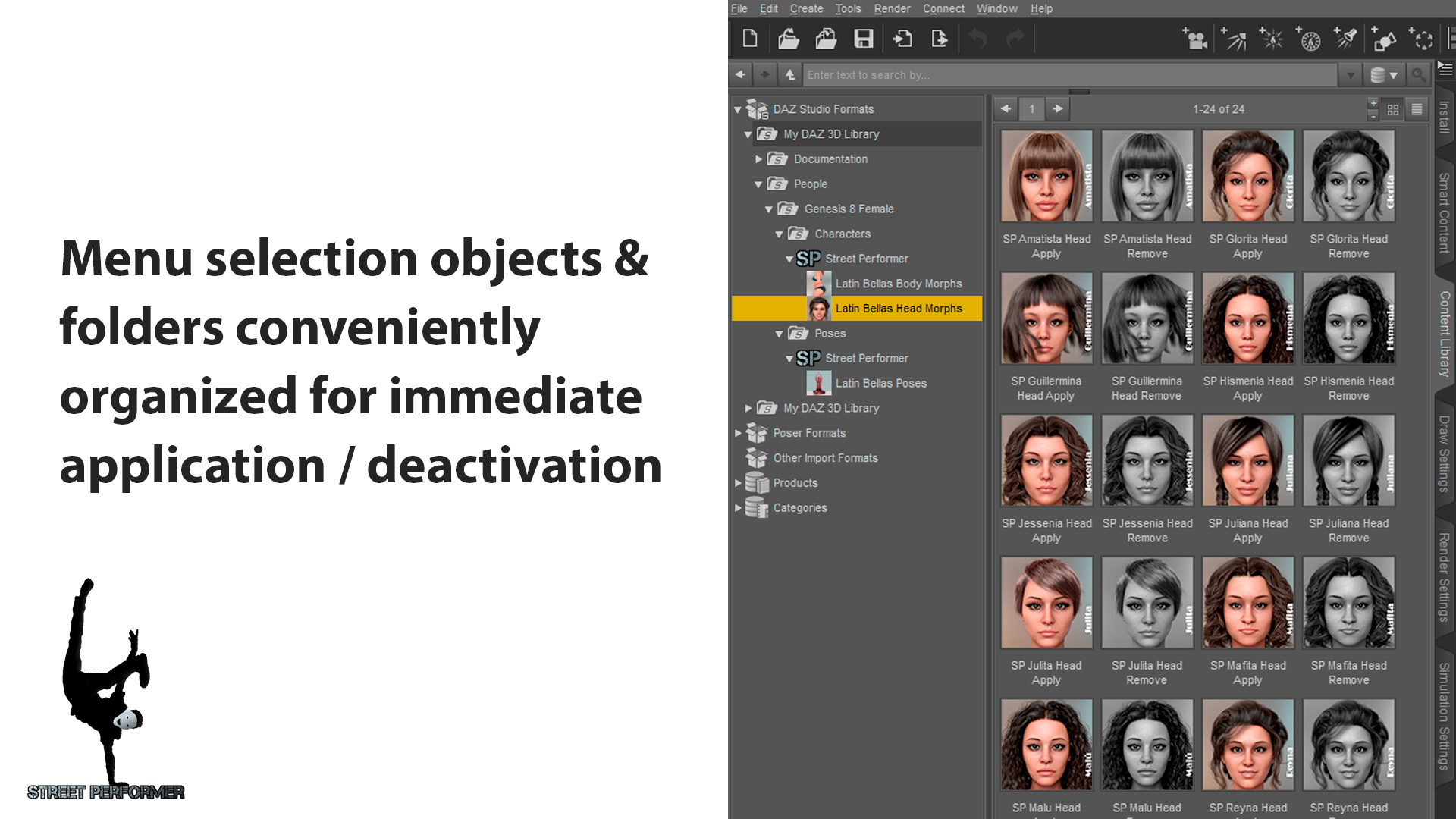Go to next page of results

[x=1058, y=109]
